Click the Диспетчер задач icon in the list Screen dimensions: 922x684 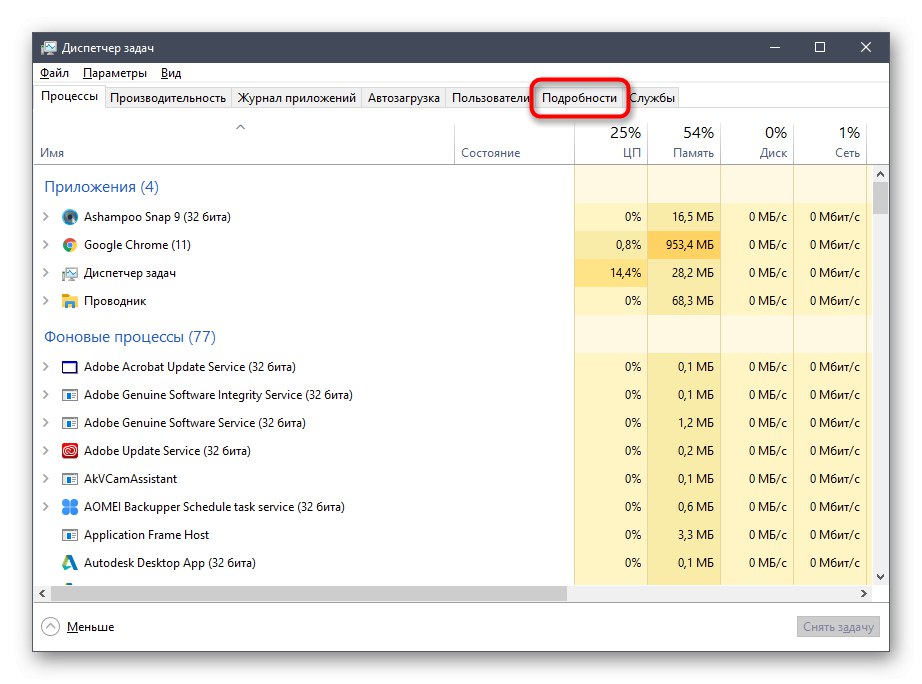69,273
